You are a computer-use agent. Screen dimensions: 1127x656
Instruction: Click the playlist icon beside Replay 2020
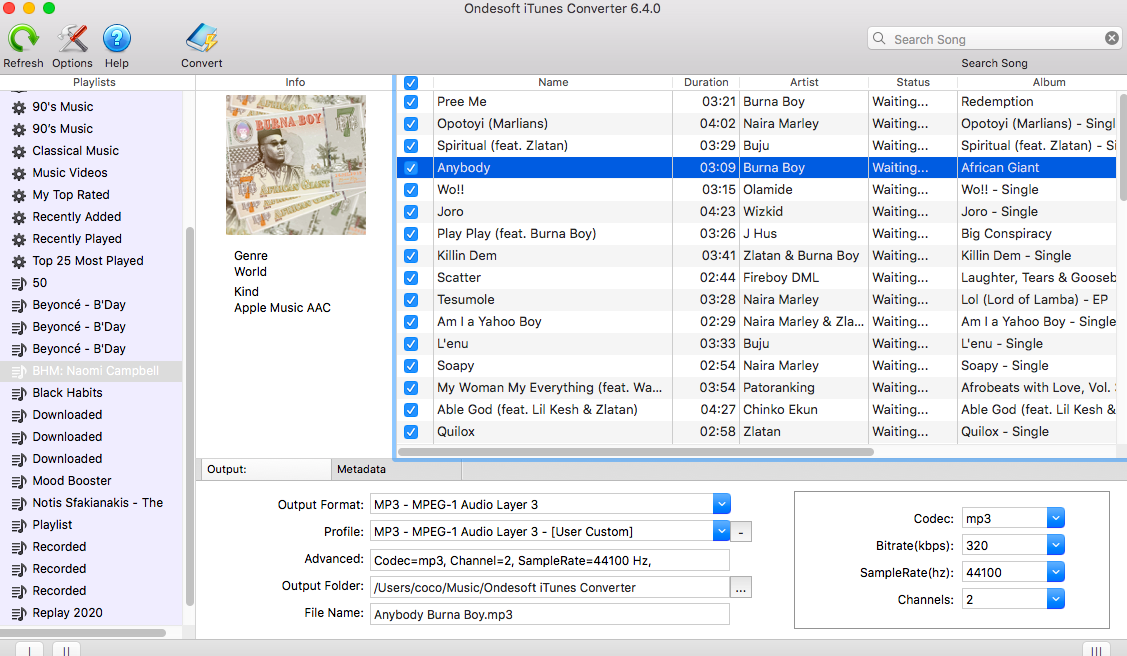pos(19,613)
